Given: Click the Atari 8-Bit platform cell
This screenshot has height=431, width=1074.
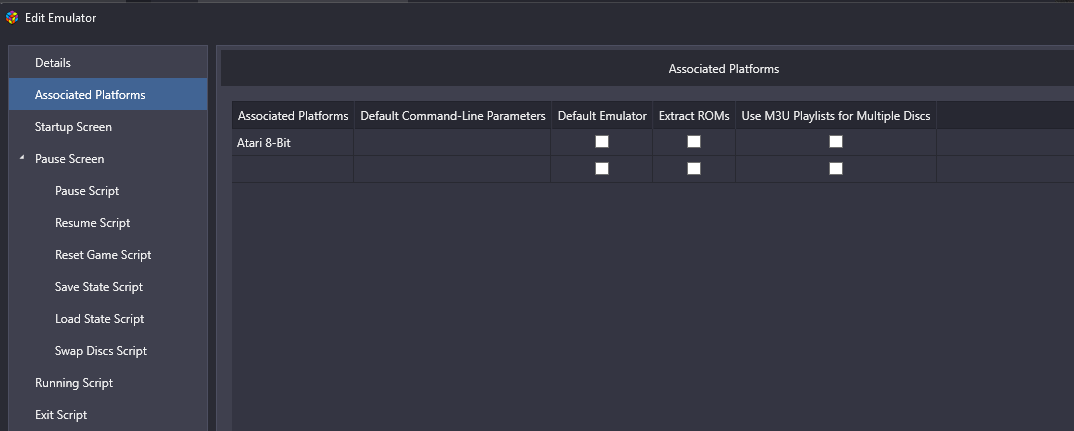Looking at the screenshot, I should (x=292, y=143).
